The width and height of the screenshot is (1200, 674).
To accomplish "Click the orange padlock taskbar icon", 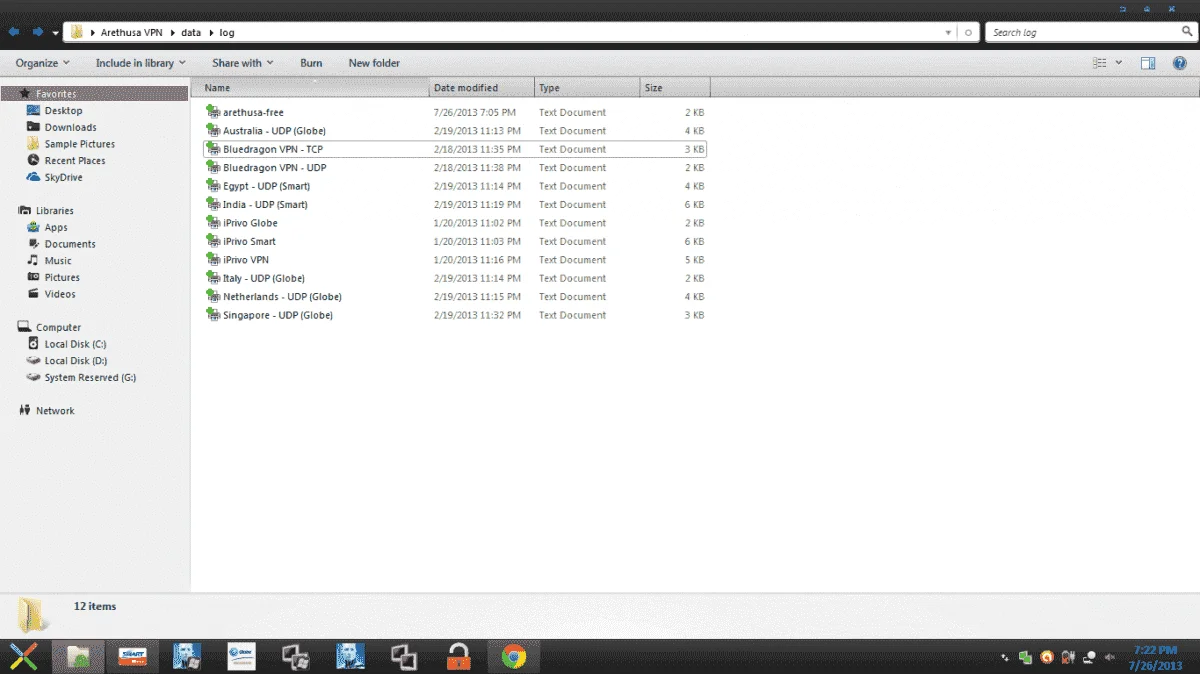I will click(x=458, y=657).
